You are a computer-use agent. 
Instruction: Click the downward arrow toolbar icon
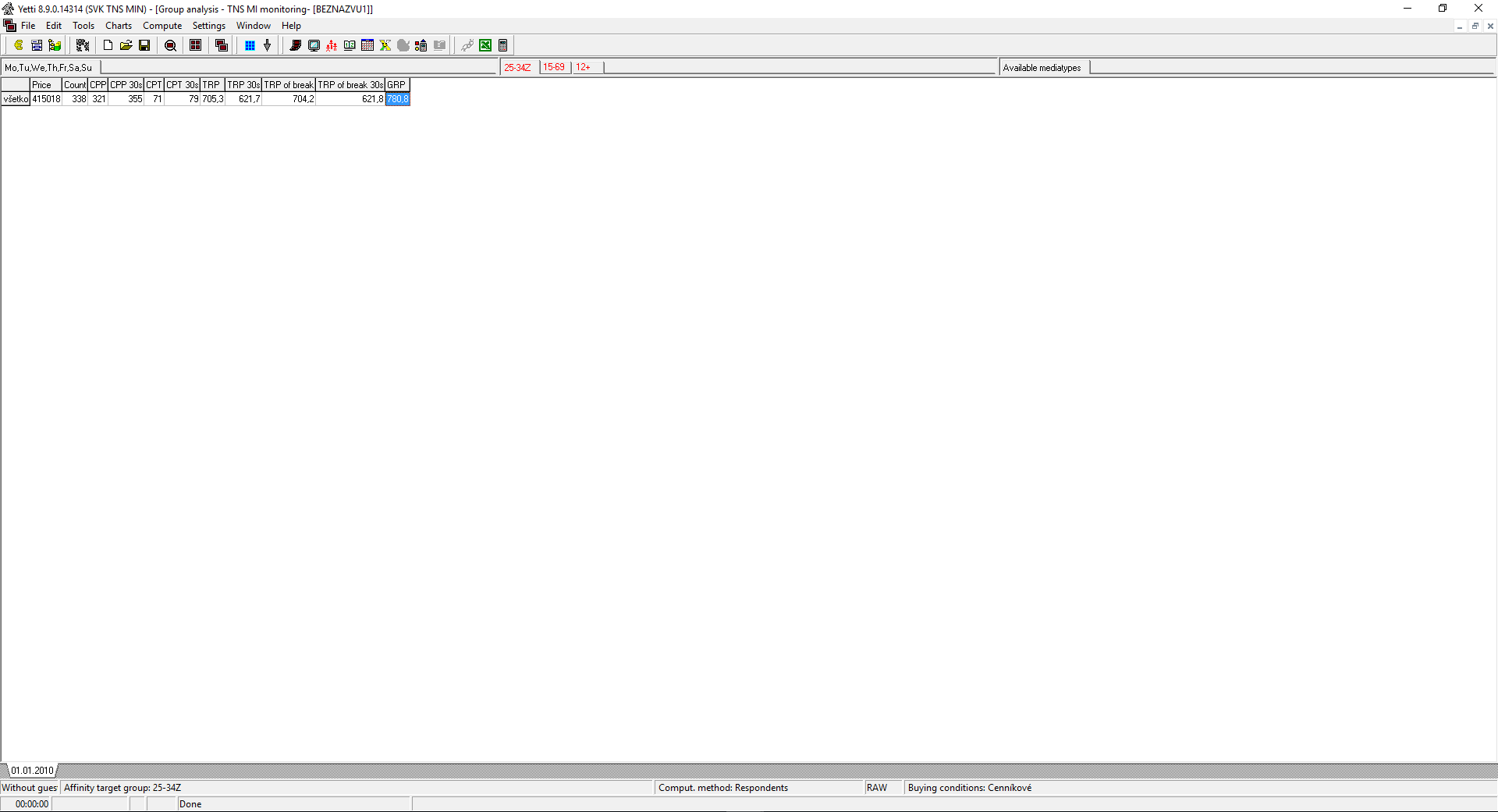(x=268, y=45)
